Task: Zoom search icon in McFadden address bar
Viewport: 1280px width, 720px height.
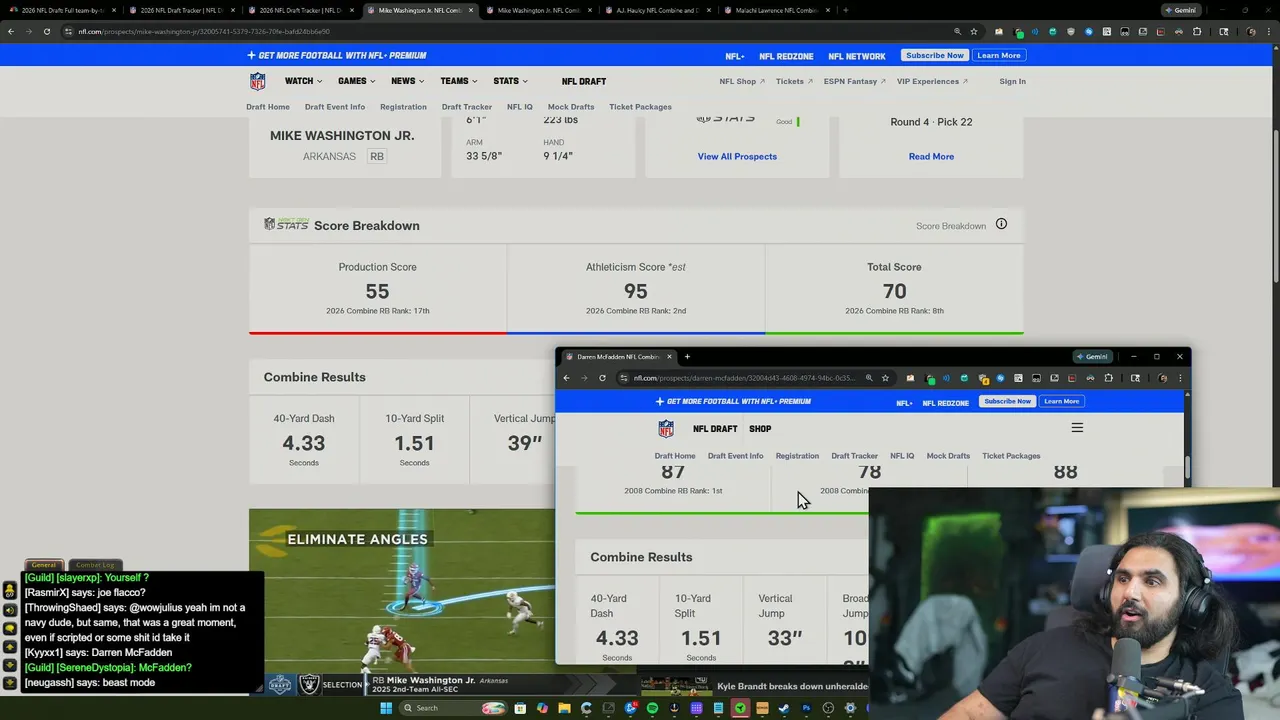Action: 869,378
